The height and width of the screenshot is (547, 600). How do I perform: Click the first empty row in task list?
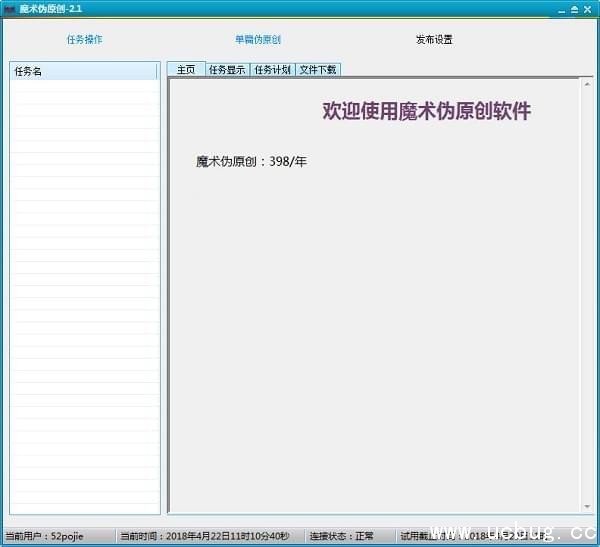(84, 87)
